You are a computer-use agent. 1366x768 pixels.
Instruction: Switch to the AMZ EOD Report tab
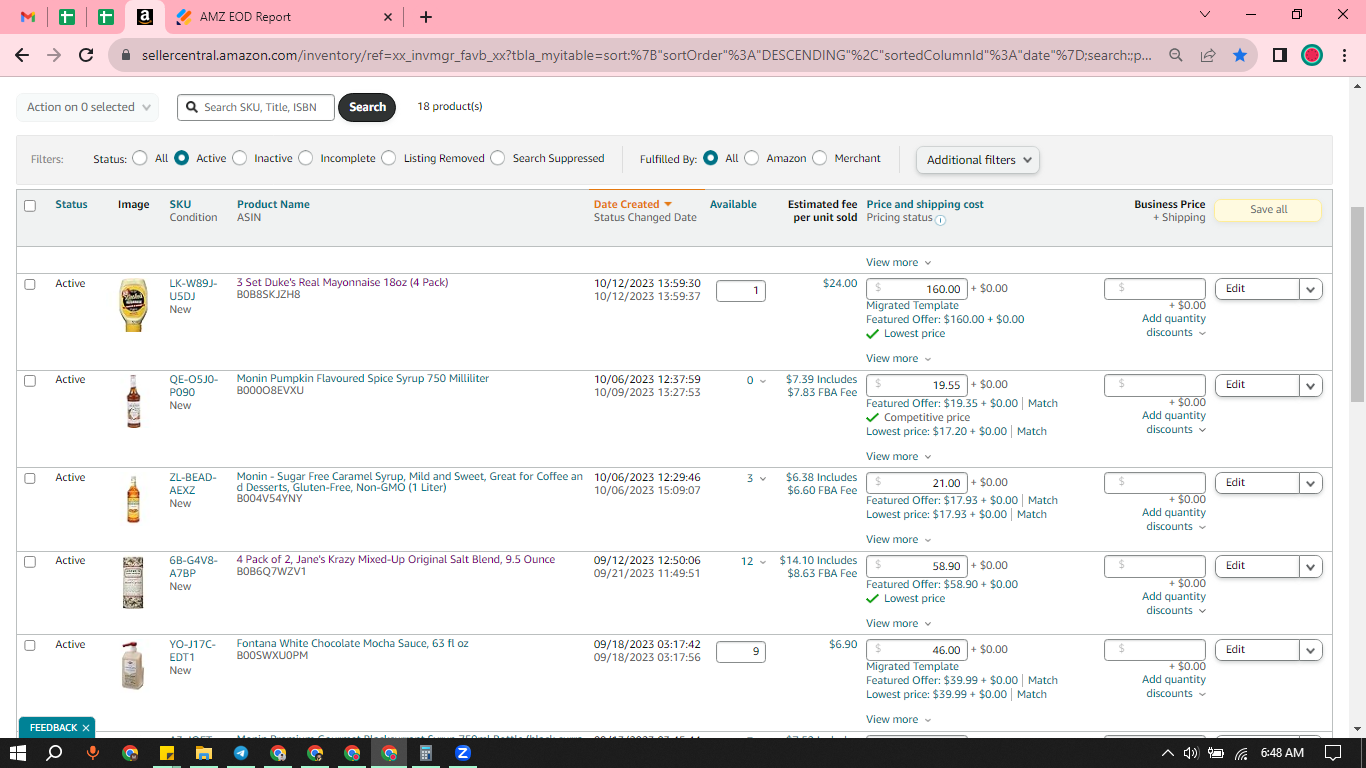click(285, 17)
